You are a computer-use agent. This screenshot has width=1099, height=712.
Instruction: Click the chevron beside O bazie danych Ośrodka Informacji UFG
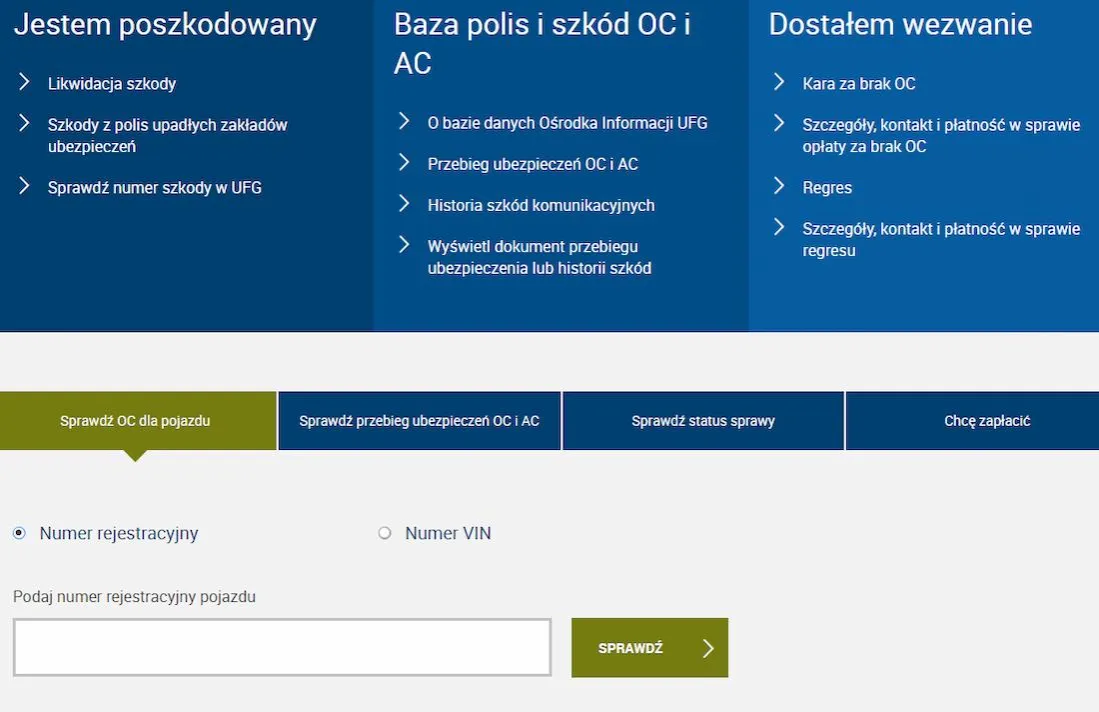[x=404, y=122]
